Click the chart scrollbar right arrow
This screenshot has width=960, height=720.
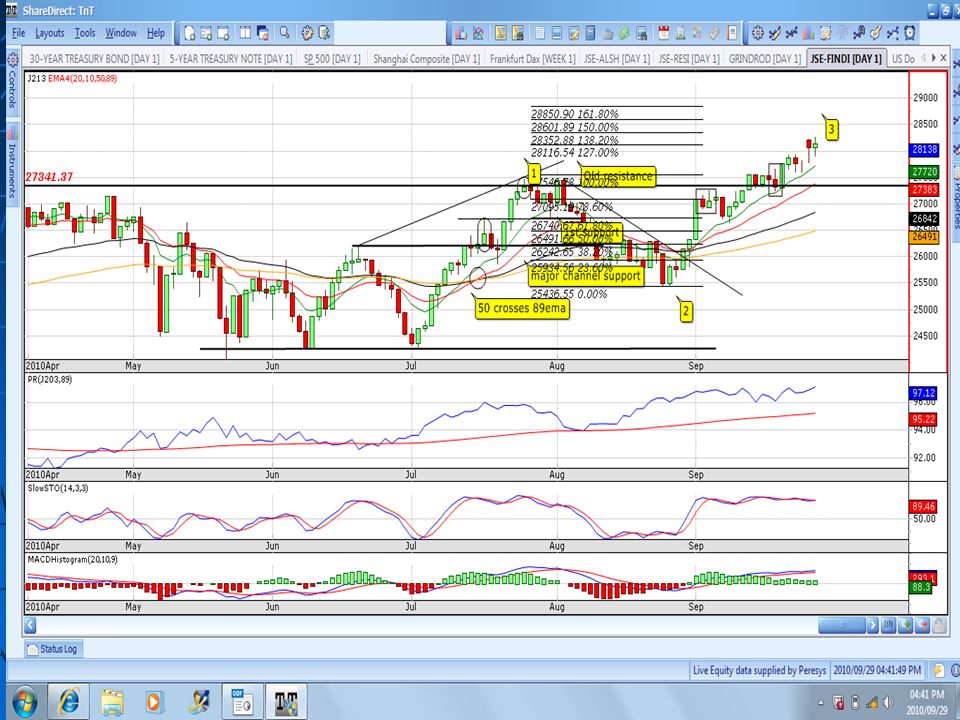pyautogui.click(x=872, y=625)
